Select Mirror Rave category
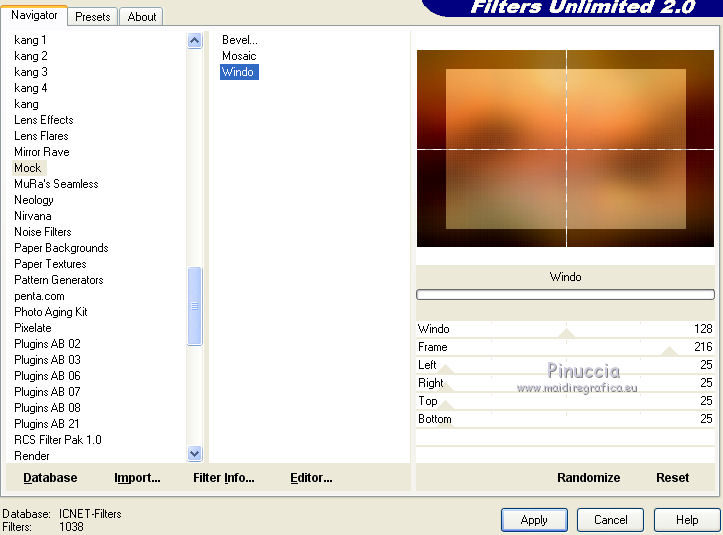The image size is (723, 535). coord(41,152)
